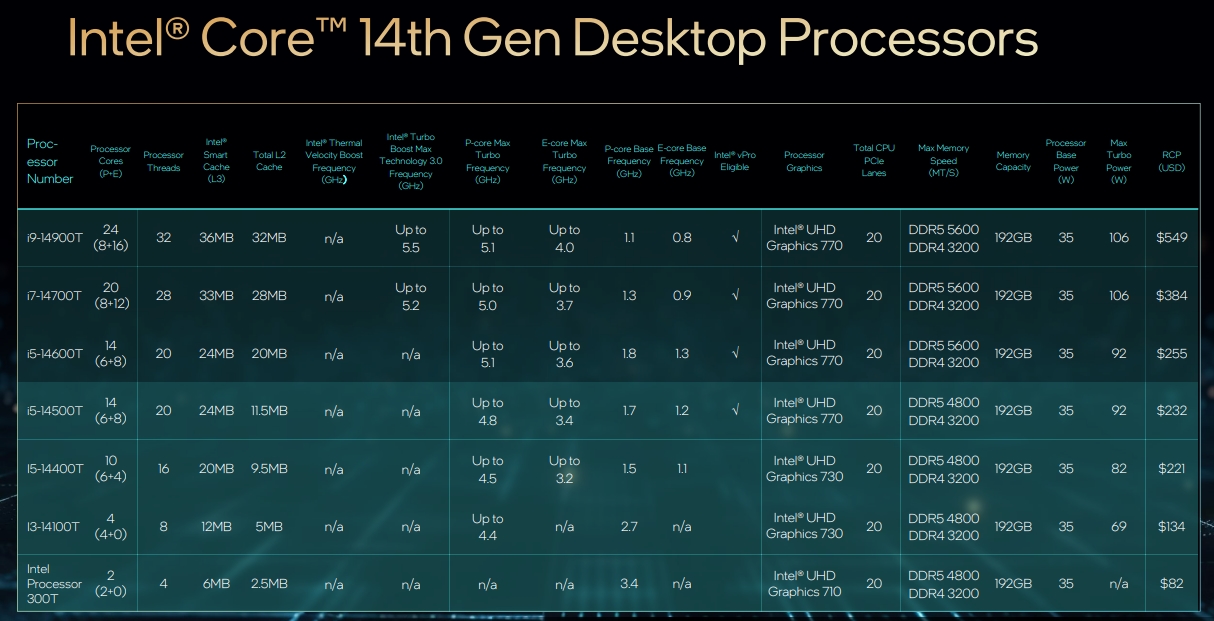Click the "4 (4+0)" cores cell

pos(110,527)
